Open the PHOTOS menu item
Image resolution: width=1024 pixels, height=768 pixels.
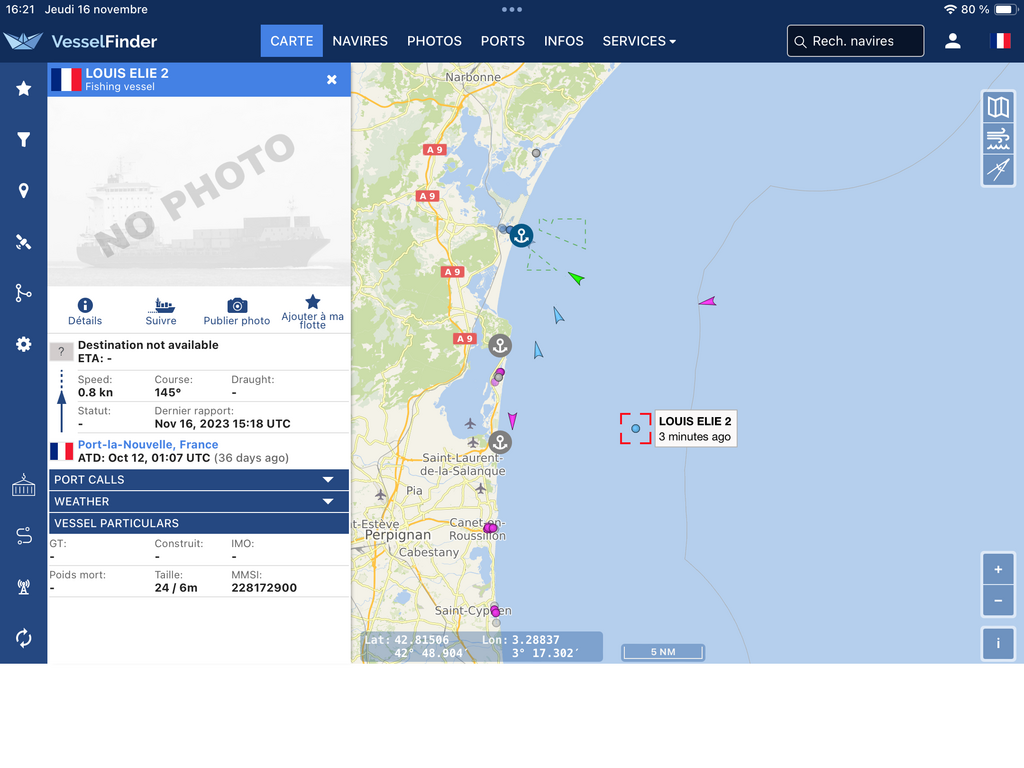[x=434, y=41]
